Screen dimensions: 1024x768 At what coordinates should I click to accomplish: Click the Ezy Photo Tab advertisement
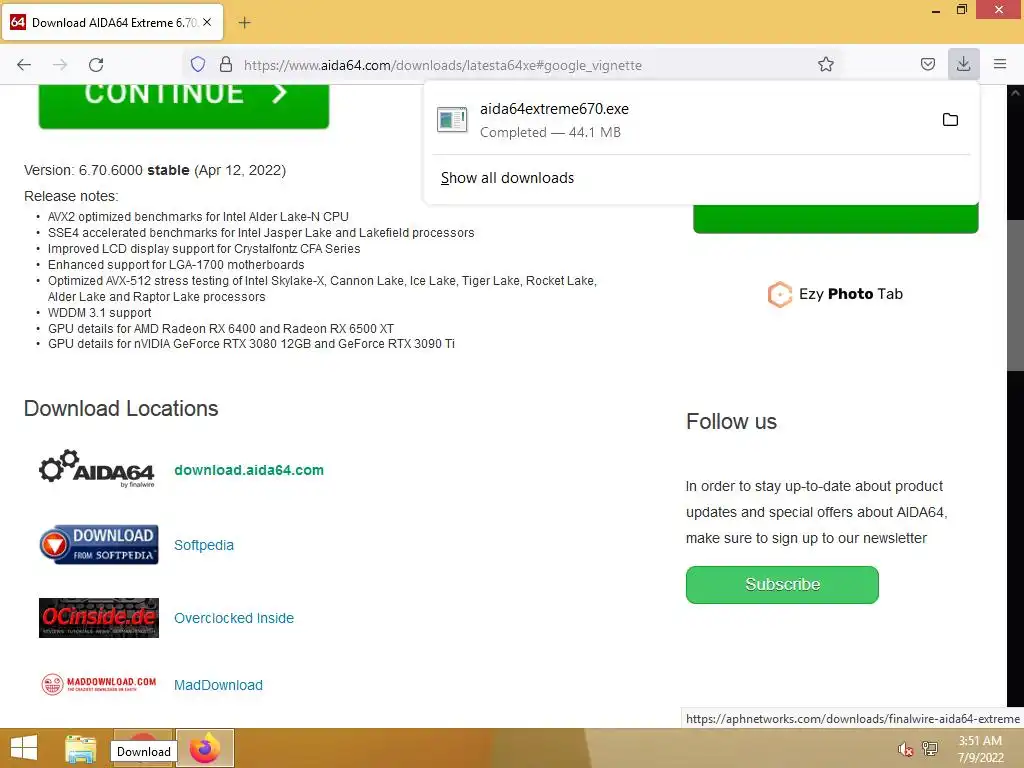[x=835, y=294]
